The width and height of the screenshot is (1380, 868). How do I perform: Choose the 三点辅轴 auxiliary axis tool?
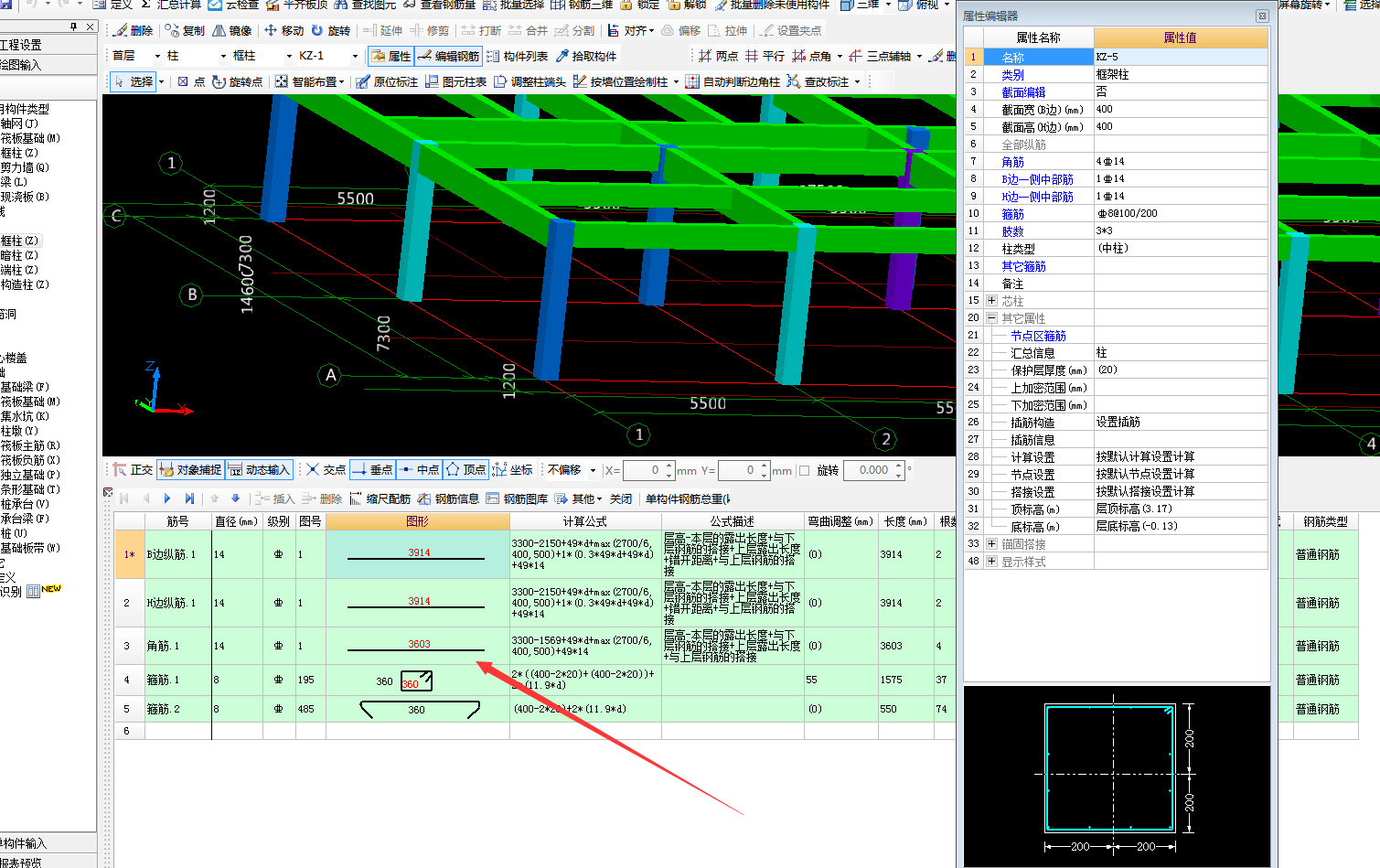[880, 56]
